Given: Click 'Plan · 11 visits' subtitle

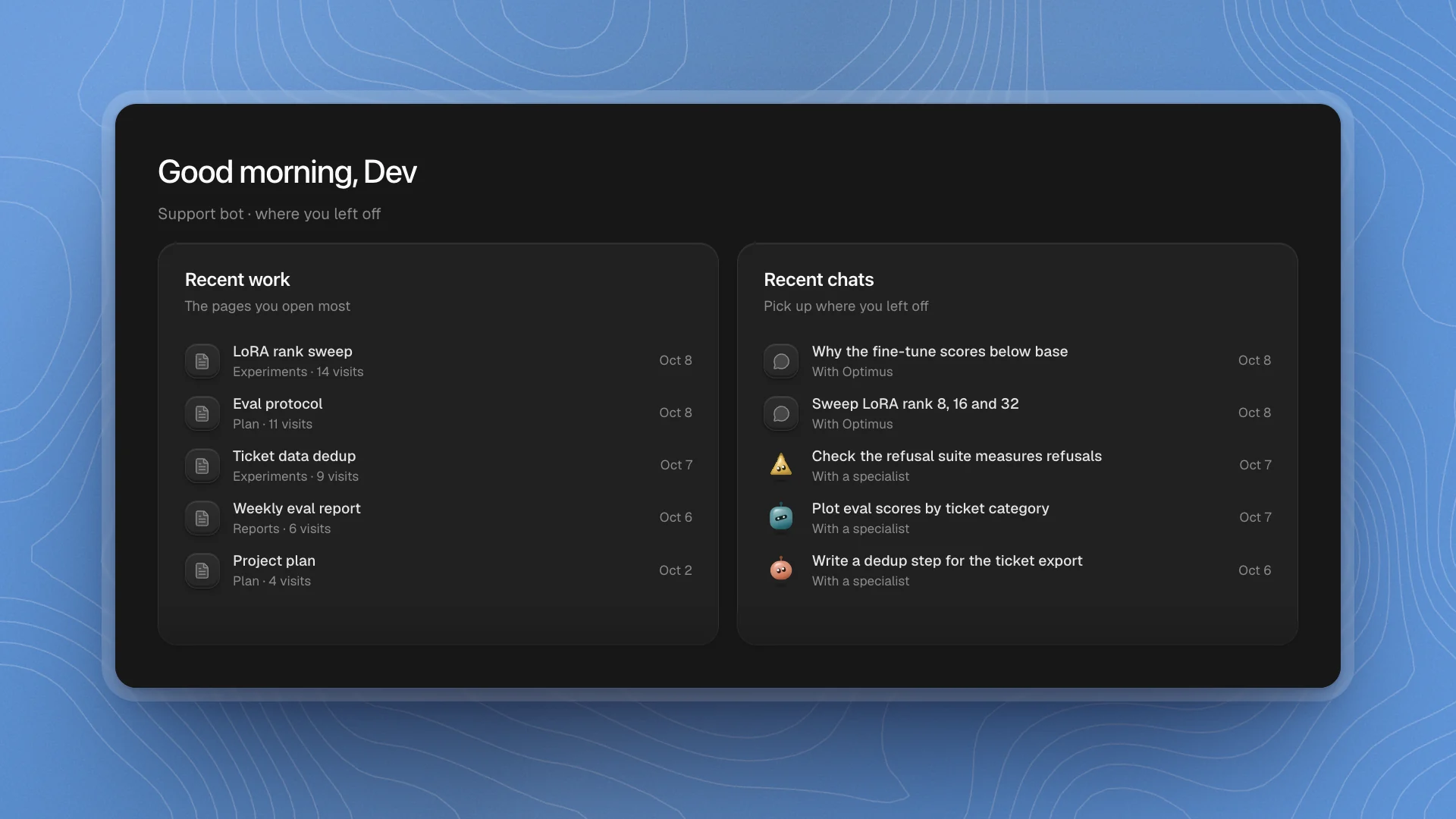Looking at the screenshot, I should 272,424.
